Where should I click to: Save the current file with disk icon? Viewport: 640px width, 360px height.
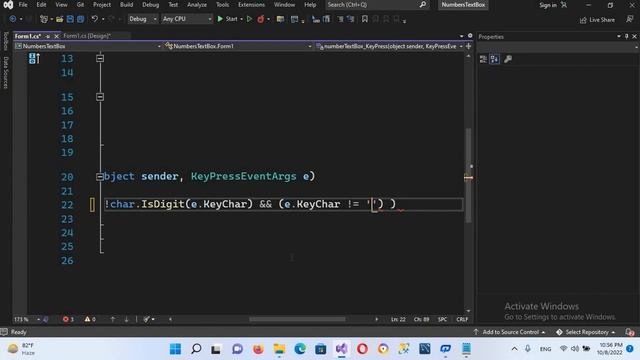(x=70, y=19)
